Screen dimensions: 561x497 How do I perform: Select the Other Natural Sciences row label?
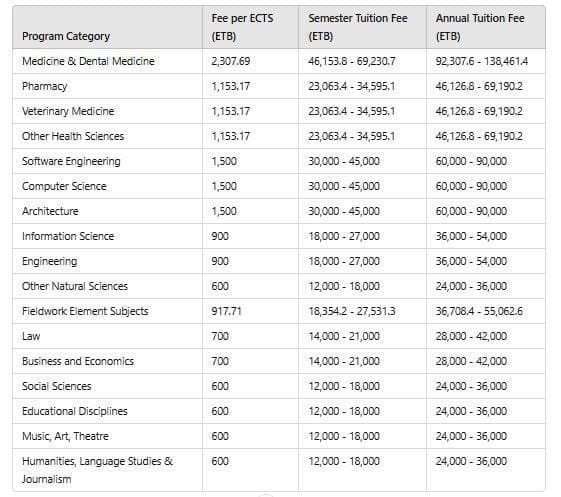[x=75, y=286]
